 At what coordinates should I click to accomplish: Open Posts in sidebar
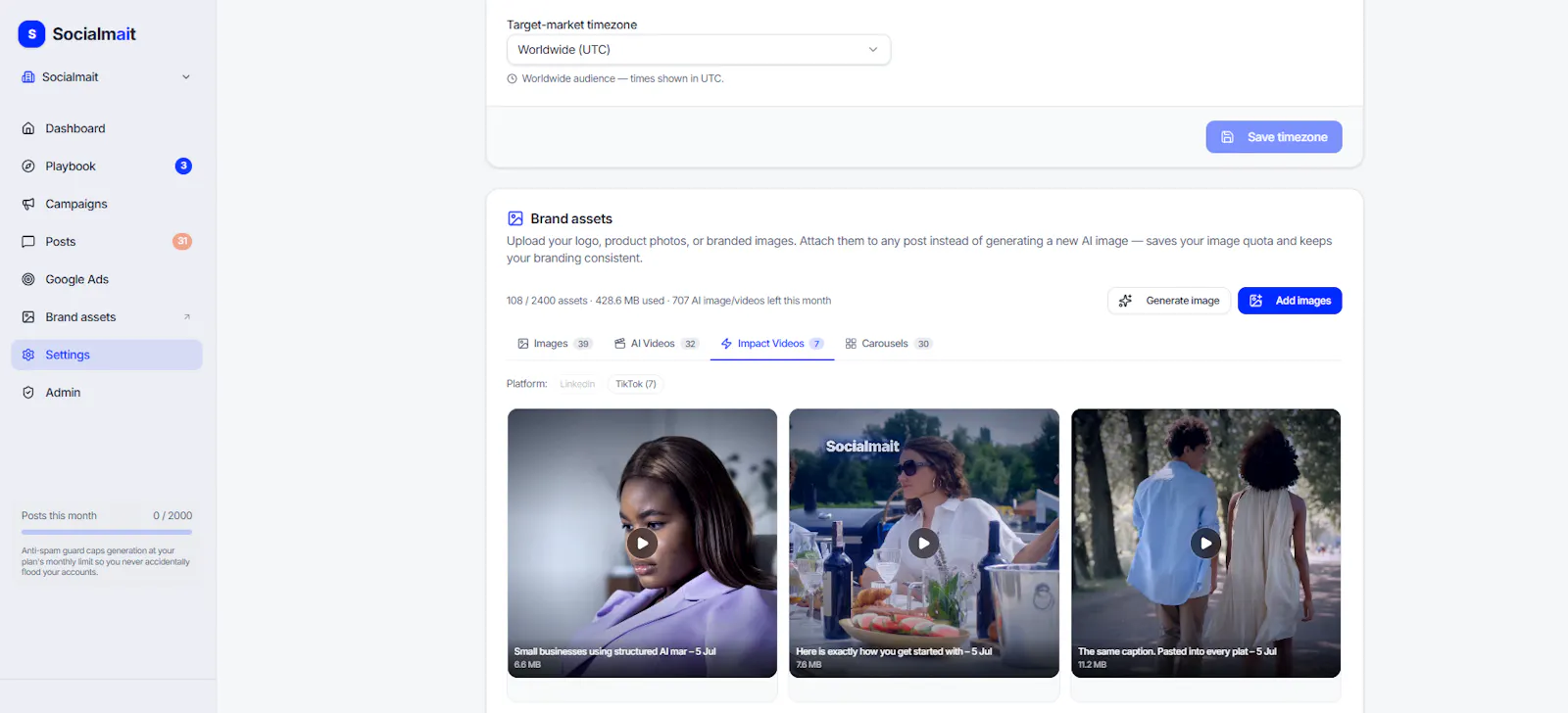point(107,242)
